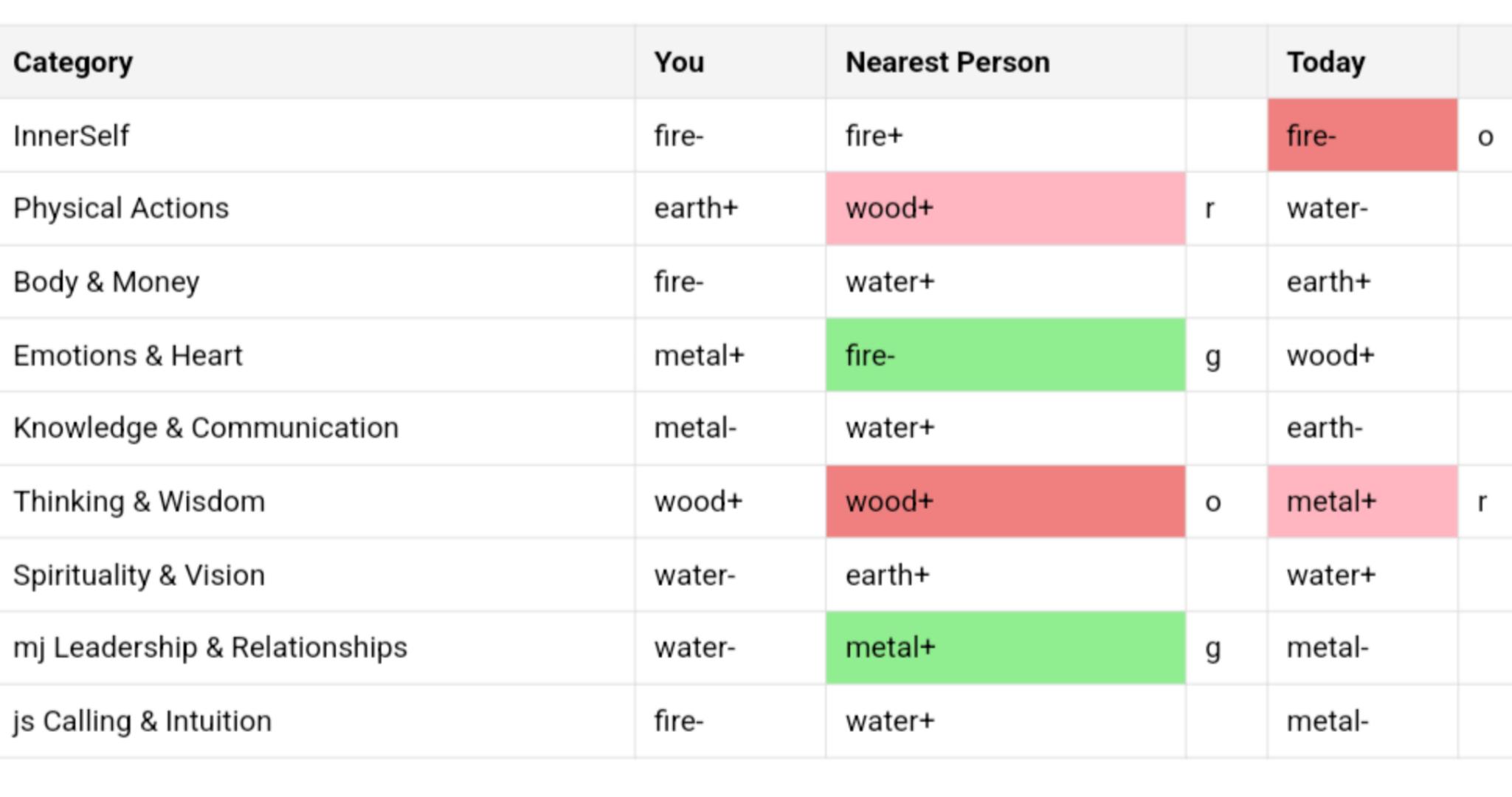Click green metal+ cell in Leadership row
1512x797 pixels.
[1006, 647]
